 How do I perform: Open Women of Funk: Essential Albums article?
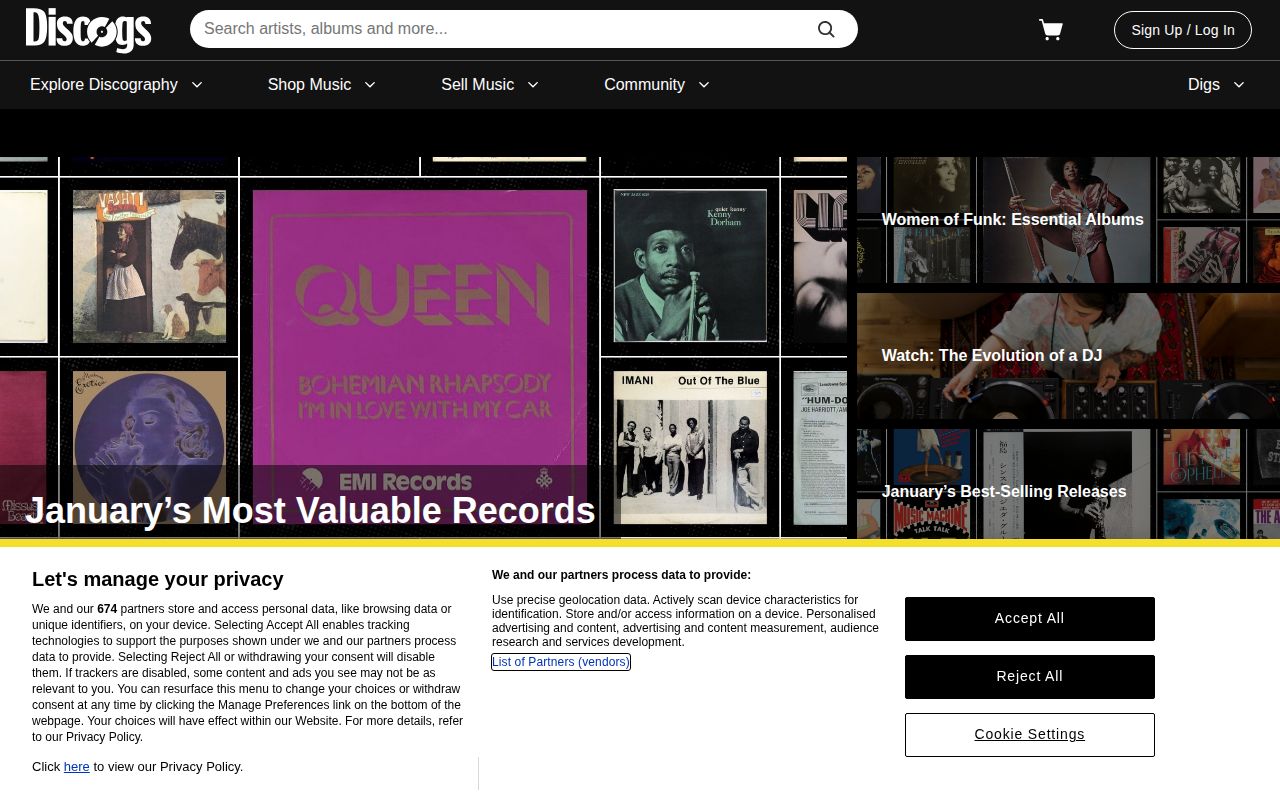pos(1012,219)
